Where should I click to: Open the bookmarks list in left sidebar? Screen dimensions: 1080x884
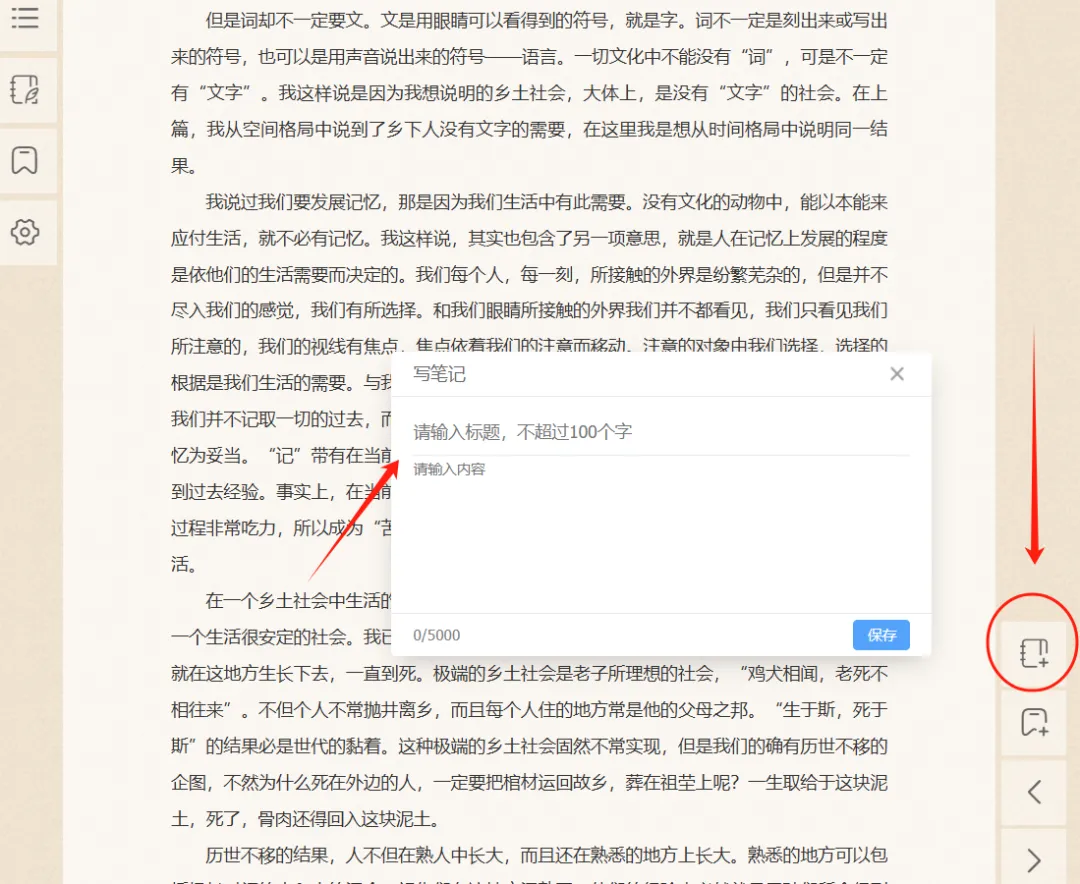[25, 160]
